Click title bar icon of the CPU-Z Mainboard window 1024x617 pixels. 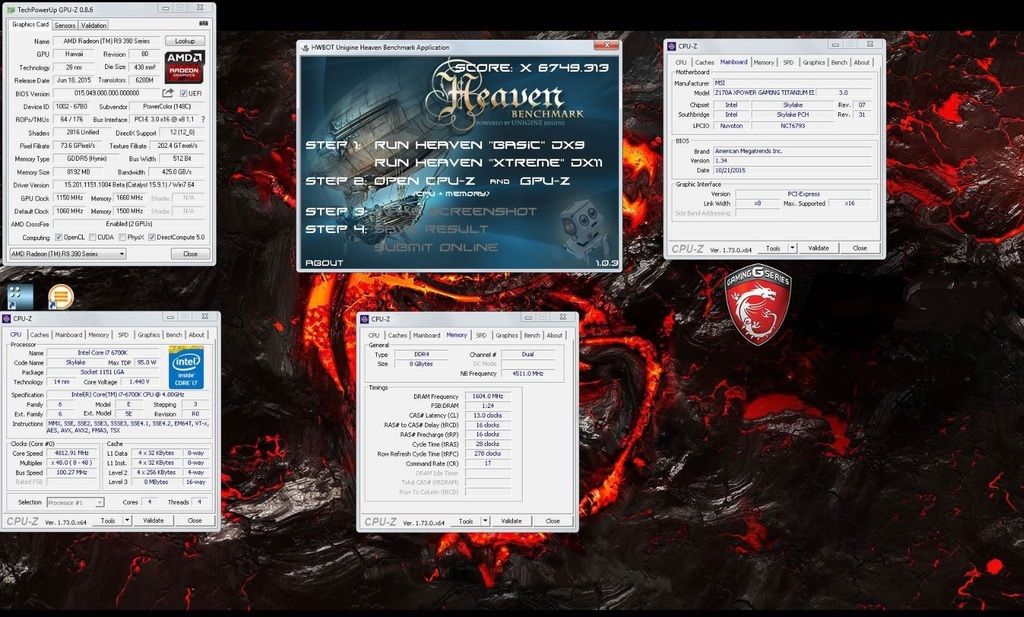pos(671,46)
